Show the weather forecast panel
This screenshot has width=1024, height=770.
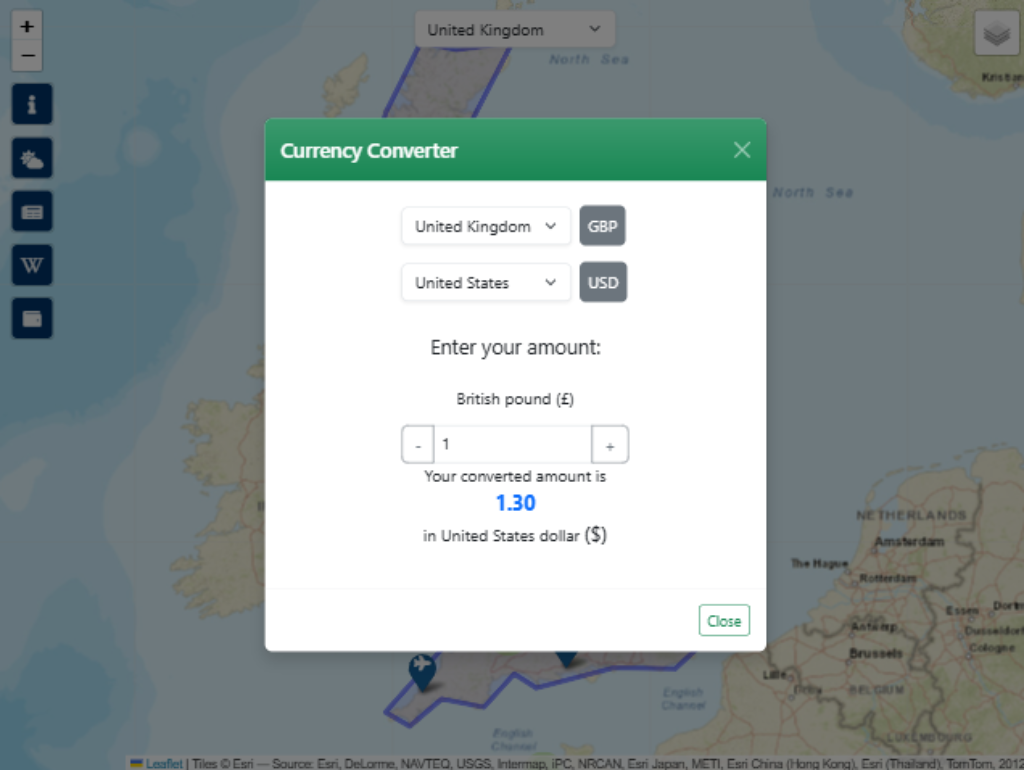(x=32, y=158)
